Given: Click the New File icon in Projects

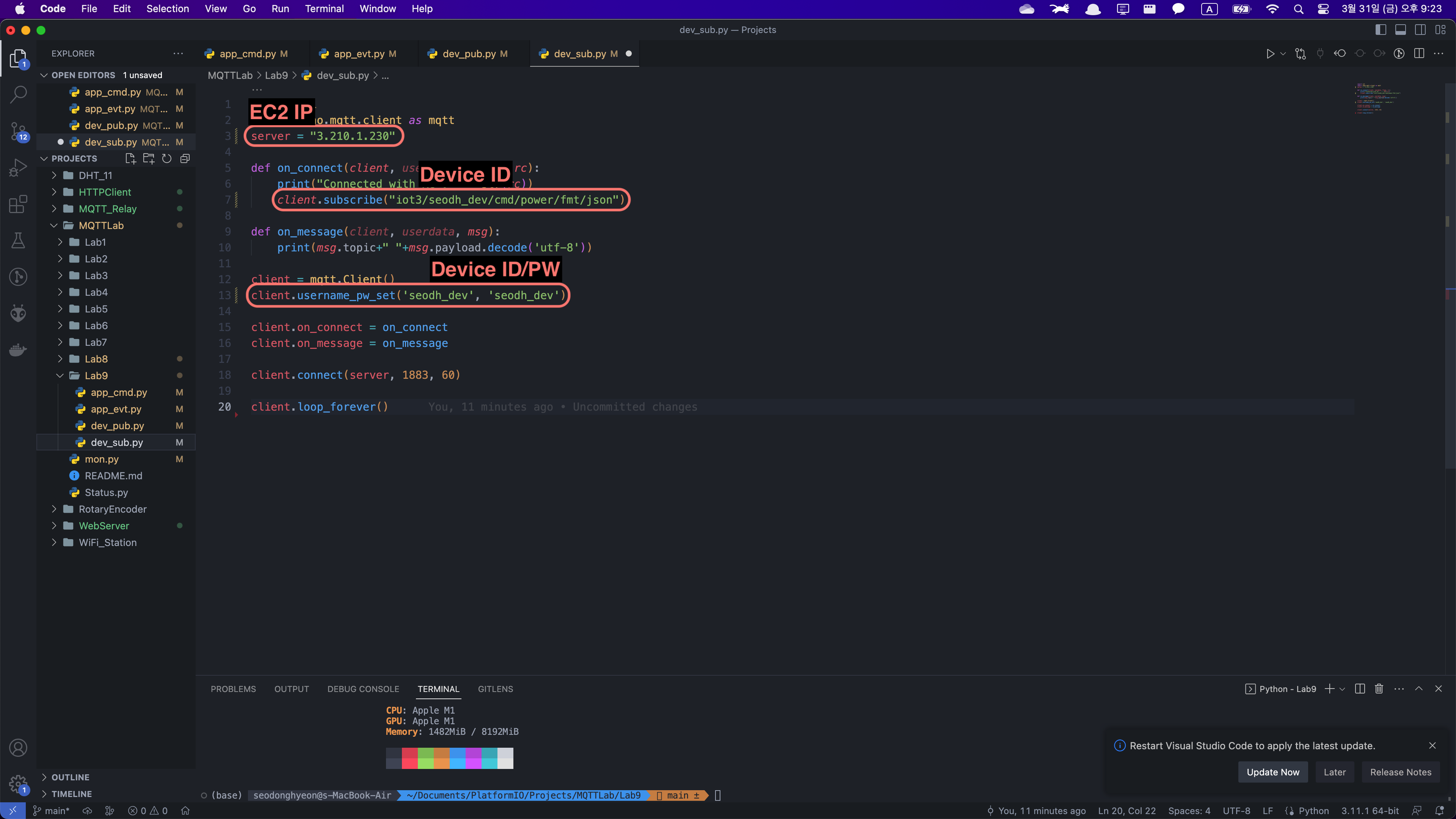Looking at the screenshot, I should [x=130, y=159].
